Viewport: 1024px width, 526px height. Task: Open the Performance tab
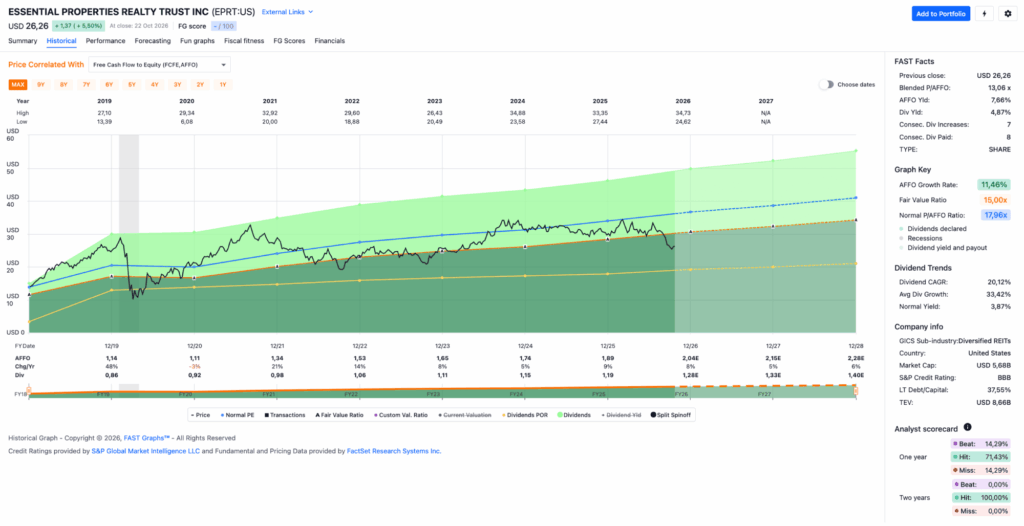(x=105, y=41)
